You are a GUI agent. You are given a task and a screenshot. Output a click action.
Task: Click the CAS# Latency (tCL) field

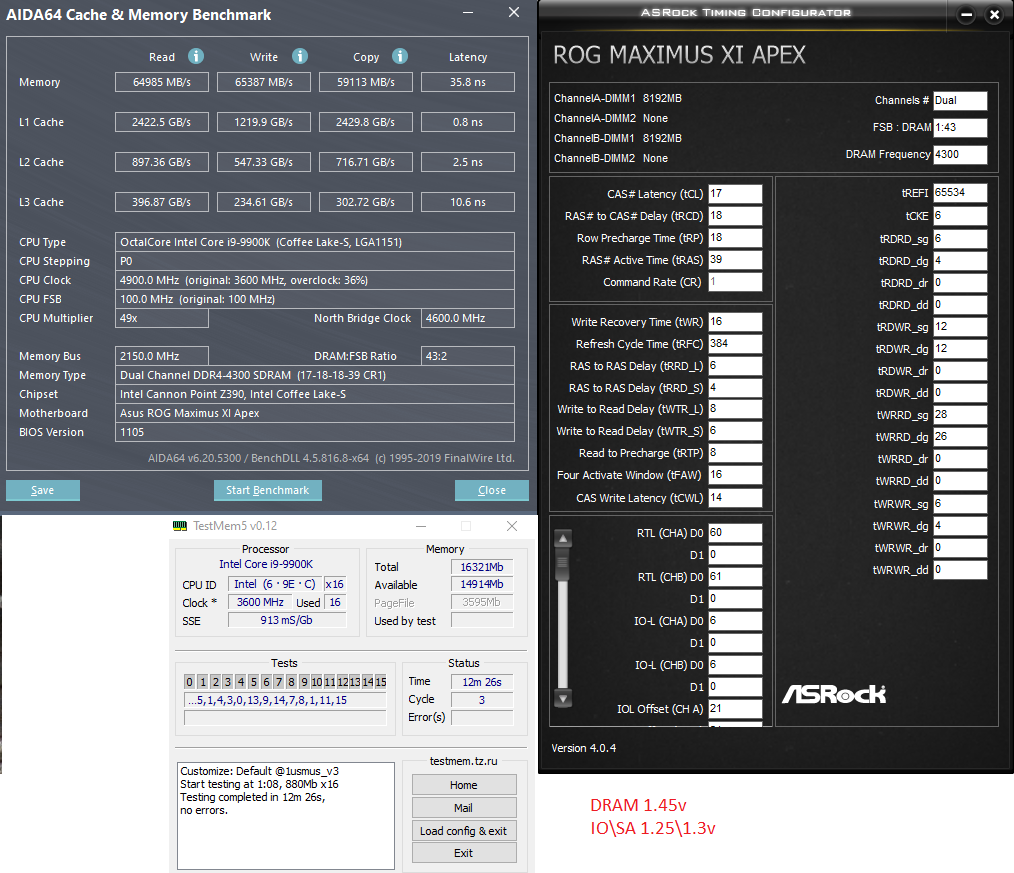(x=735, y=194)
